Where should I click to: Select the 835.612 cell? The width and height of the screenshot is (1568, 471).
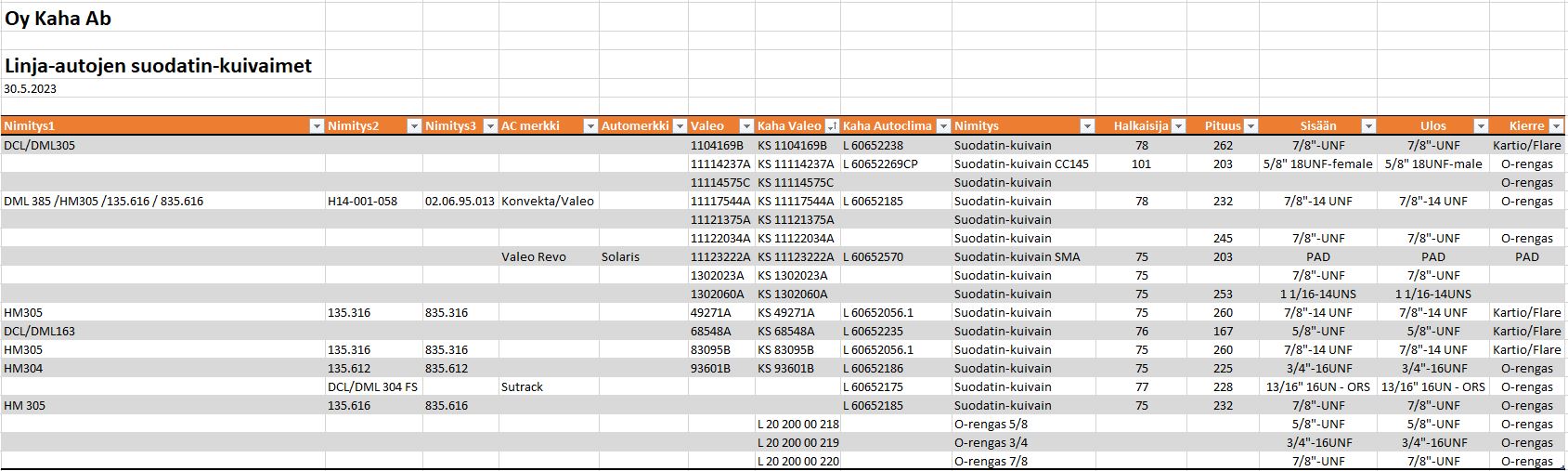460,369
